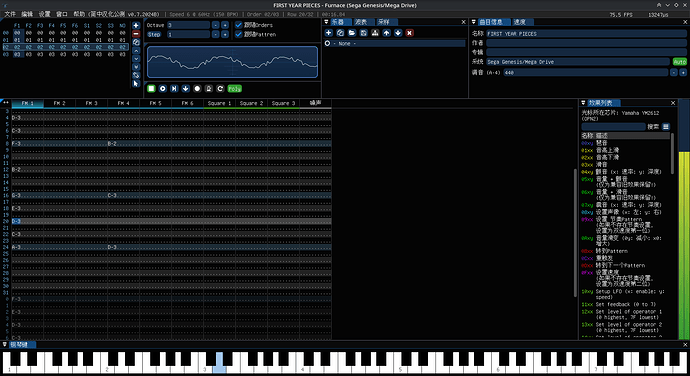The width and height of the screenshot is (690, 376).
Task: Toggle the metronome icon
Action: point(209,88)
